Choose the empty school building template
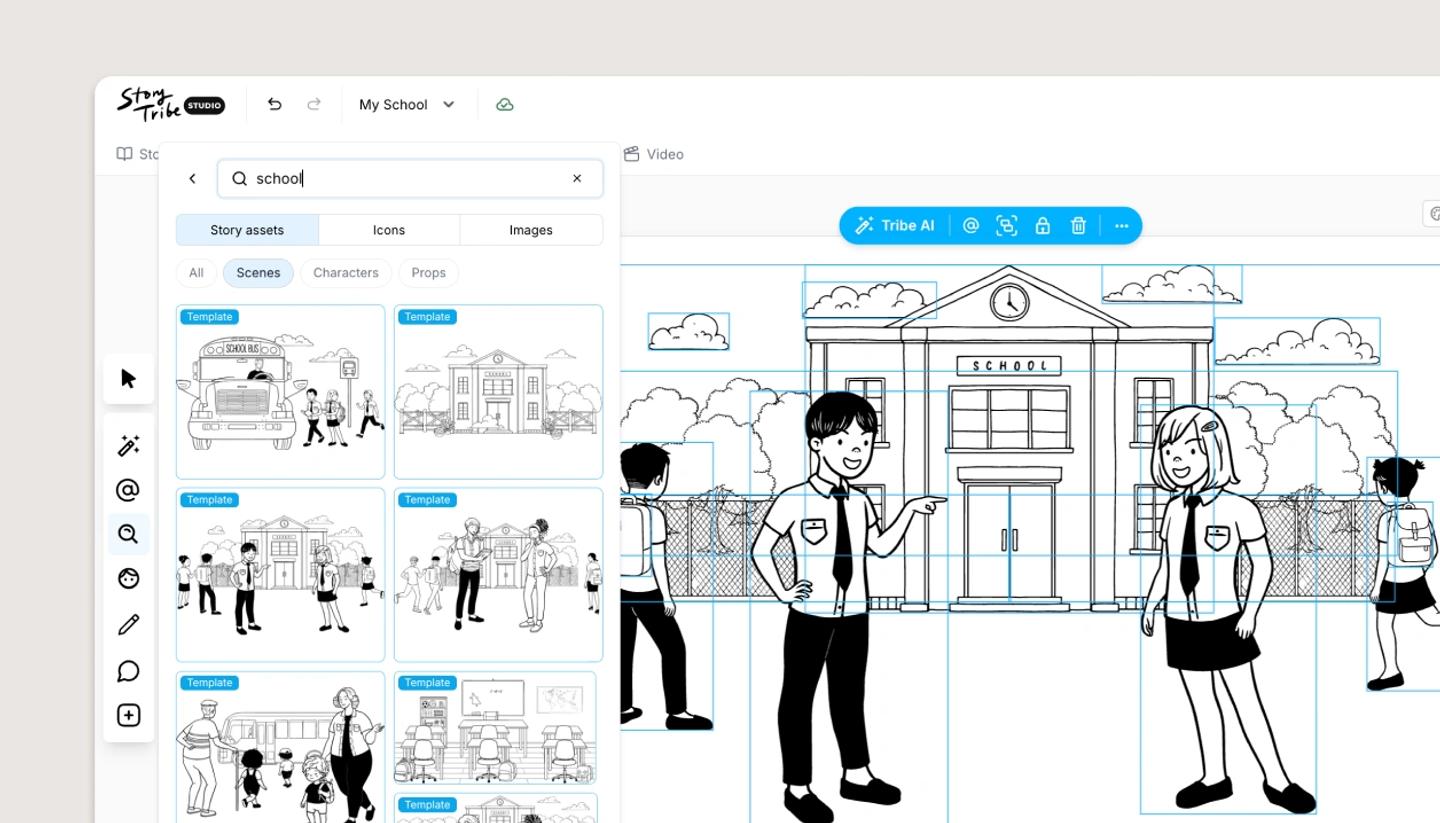The width and height of the screenshot is (1440, 823). click(498, 392)
